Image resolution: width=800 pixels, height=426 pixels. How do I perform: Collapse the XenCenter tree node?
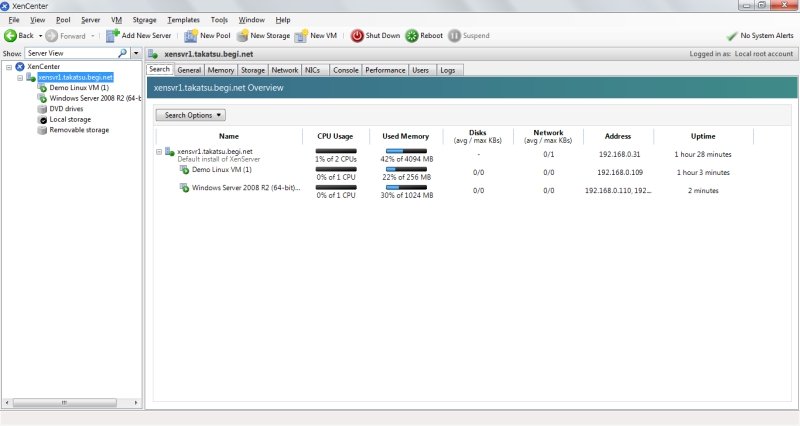(9, 67)
